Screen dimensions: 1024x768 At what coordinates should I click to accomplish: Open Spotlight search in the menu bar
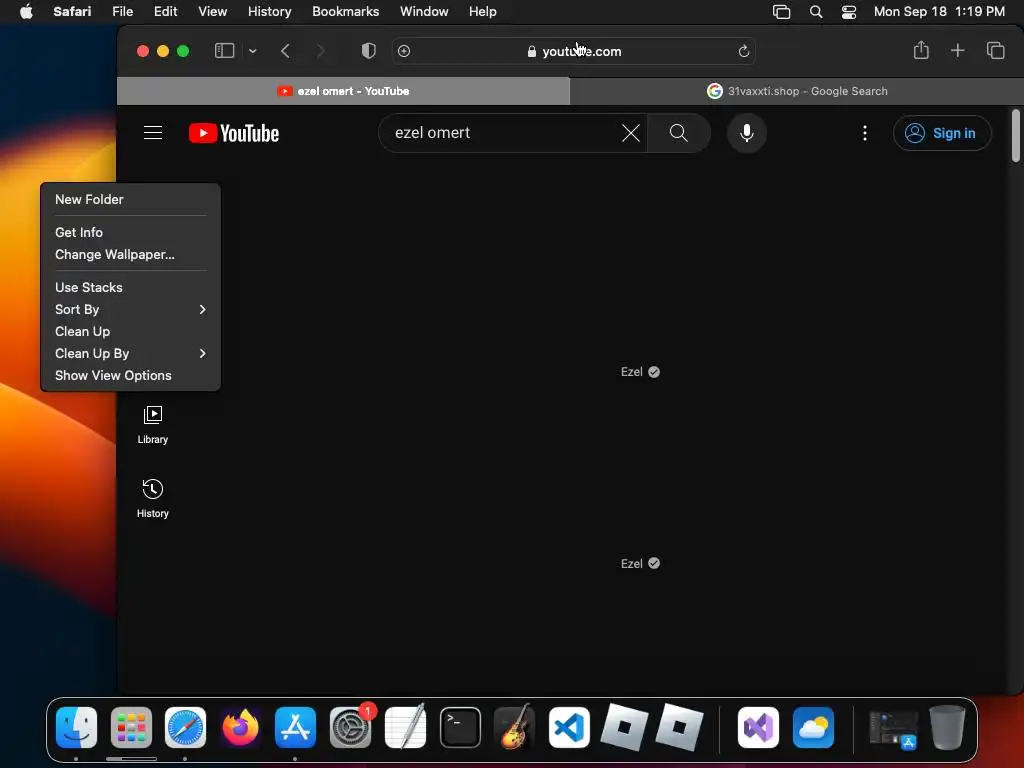click(816, 12)
